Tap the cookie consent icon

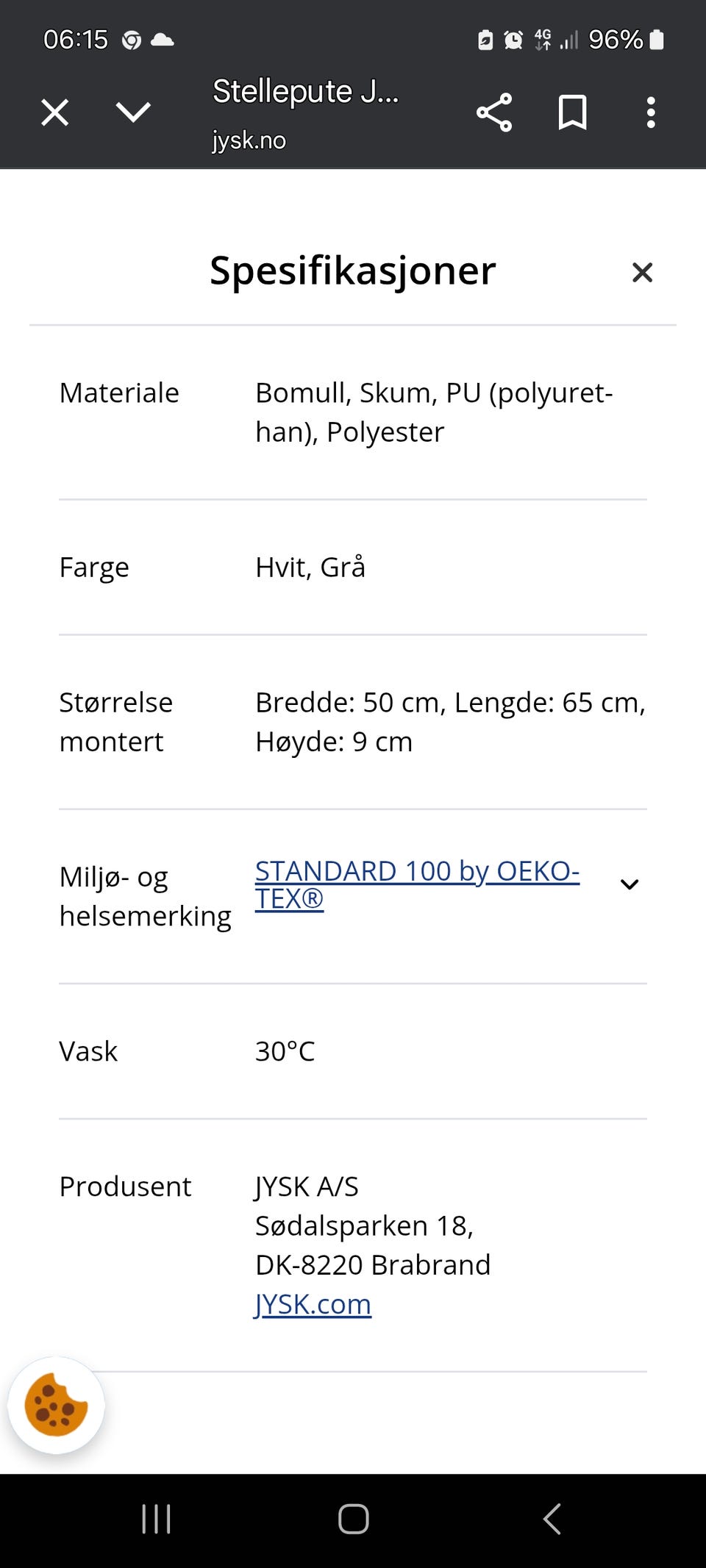[x=55, y=1405]
